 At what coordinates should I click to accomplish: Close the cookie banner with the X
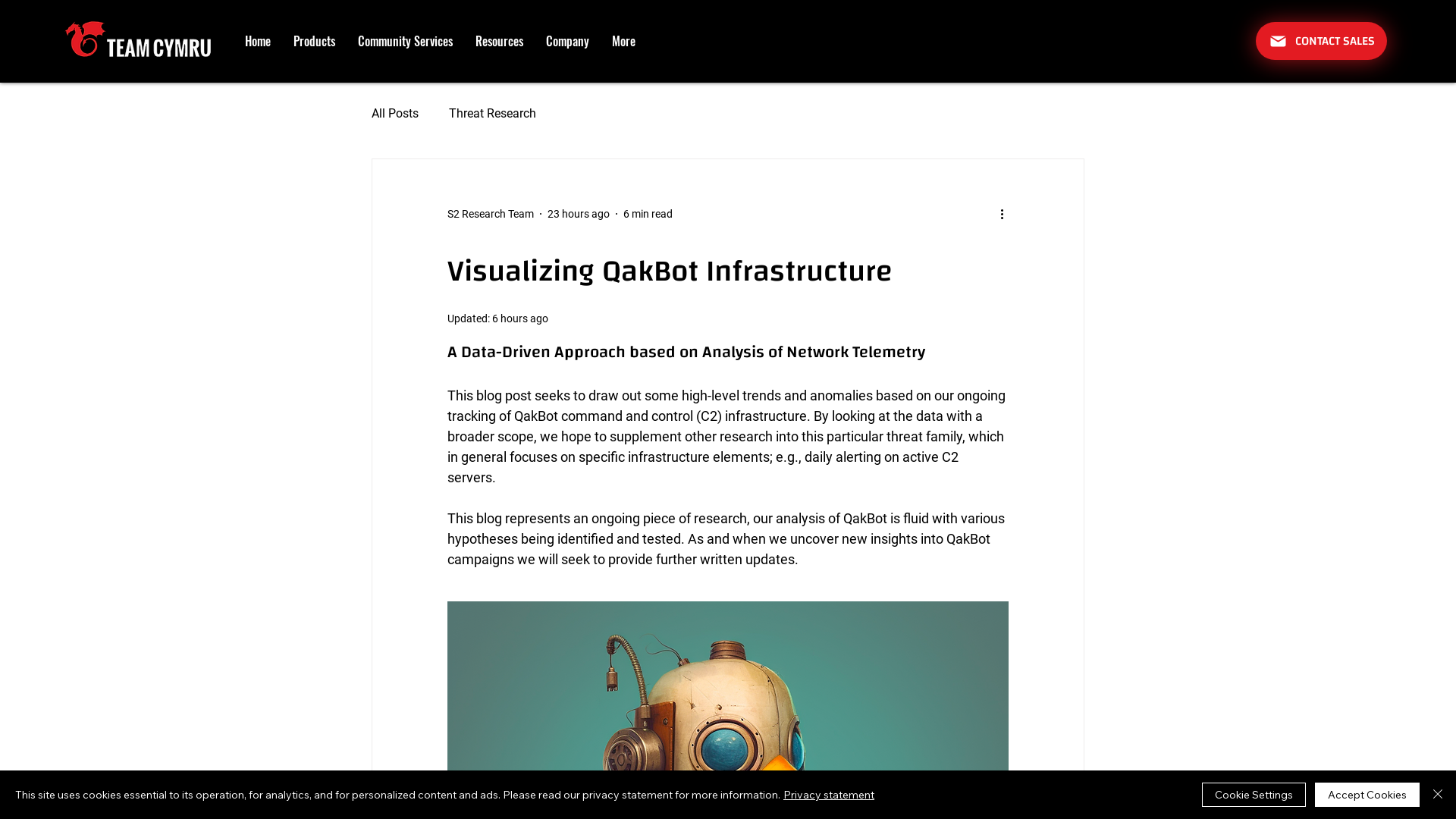(1438, 794)
